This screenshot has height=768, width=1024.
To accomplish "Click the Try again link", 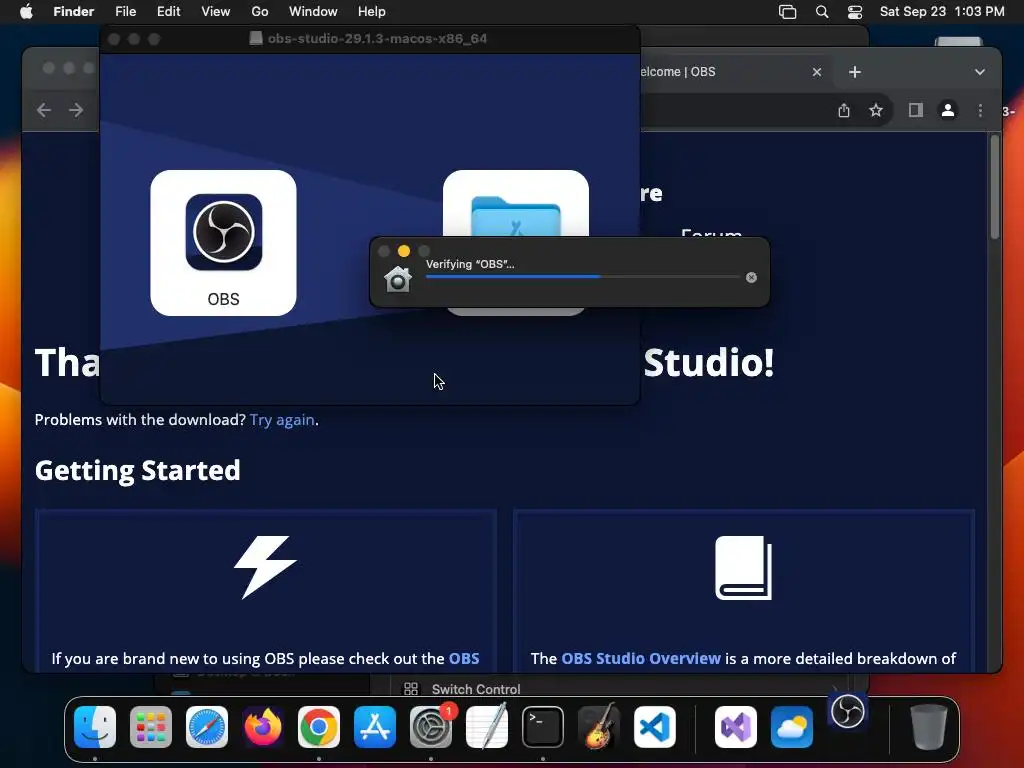I will tap(282, 420).
